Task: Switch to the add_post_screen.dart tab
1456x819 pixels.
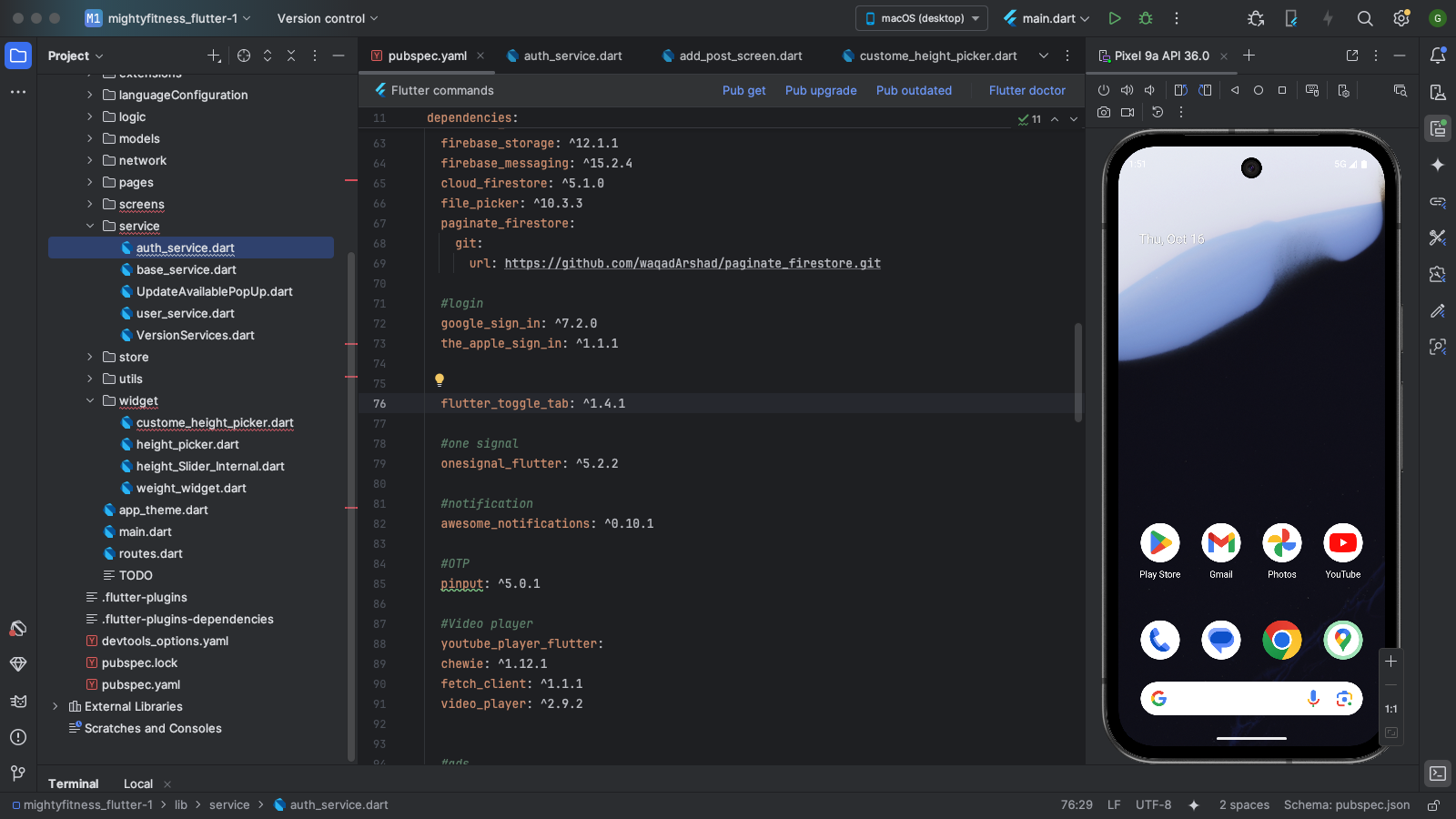Action: (x=740, y=56)
